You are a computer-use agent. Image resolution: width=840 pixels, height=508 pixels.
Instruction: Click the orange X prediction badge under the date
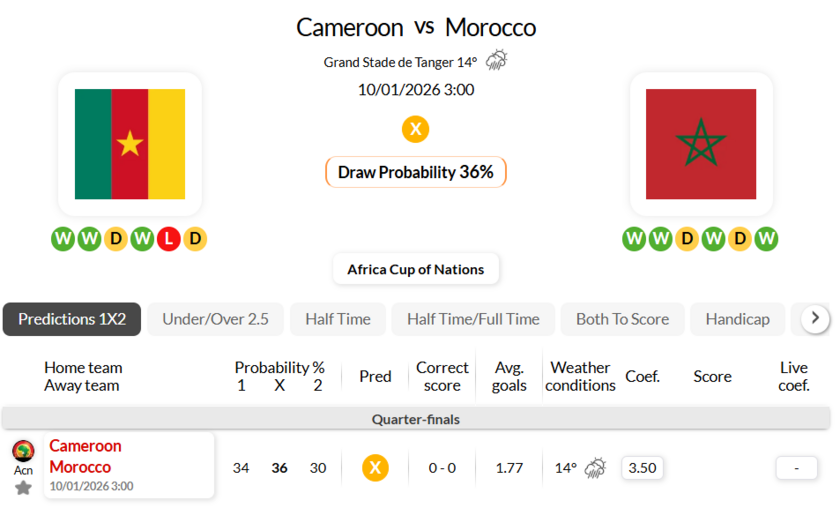415,129
